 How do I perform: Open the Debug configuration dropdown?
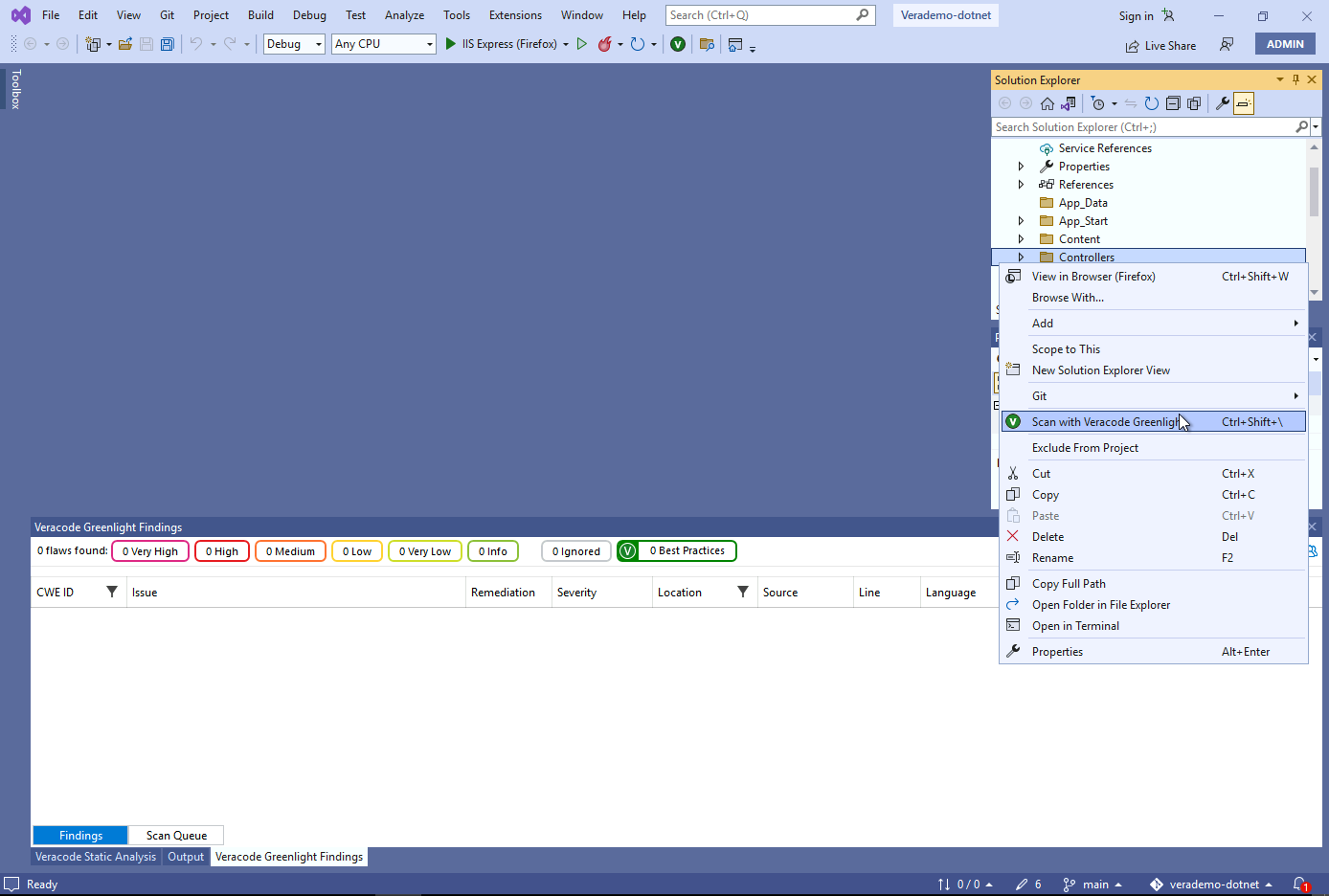[x=294, y=44]
